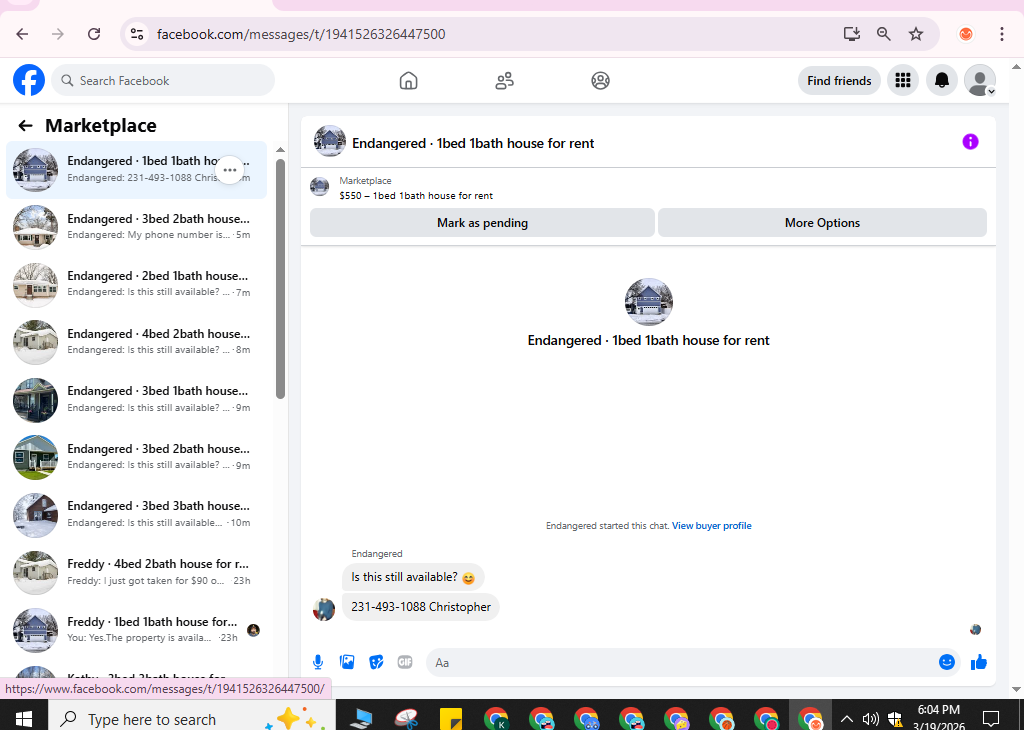Click the voice clip microphone icon

[x=318, y=662]
